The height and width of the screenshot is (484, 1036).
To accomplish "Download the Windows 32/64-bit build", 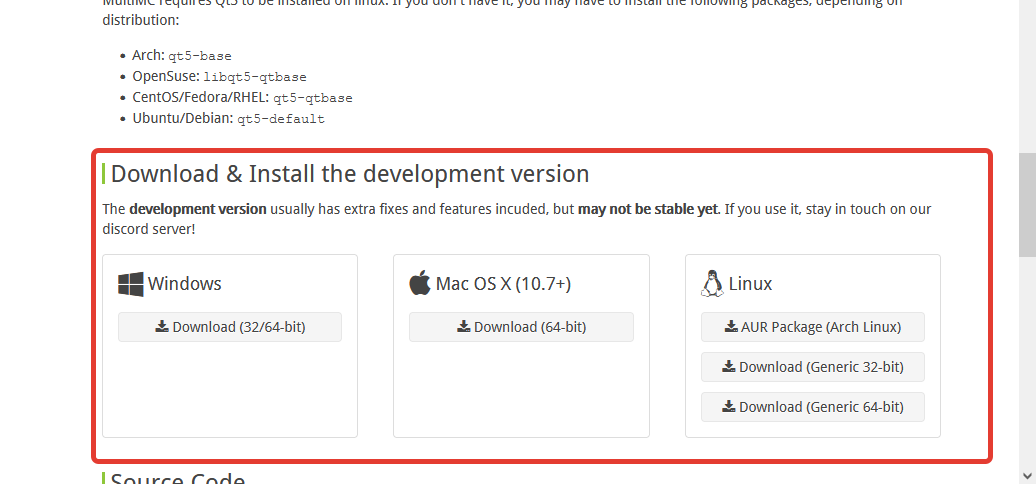I will 230,327.
